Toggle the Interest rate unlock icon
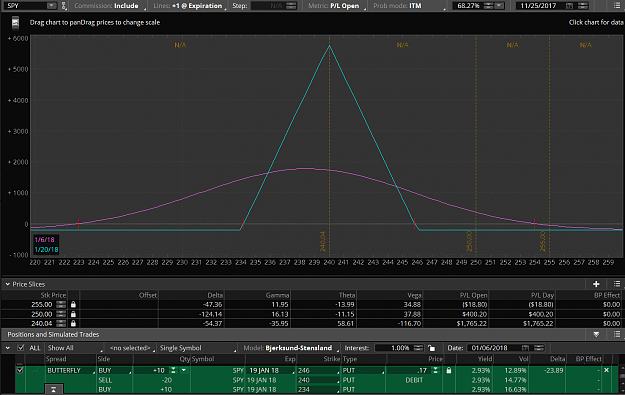 pyautogui.click(x=431, y=348)
